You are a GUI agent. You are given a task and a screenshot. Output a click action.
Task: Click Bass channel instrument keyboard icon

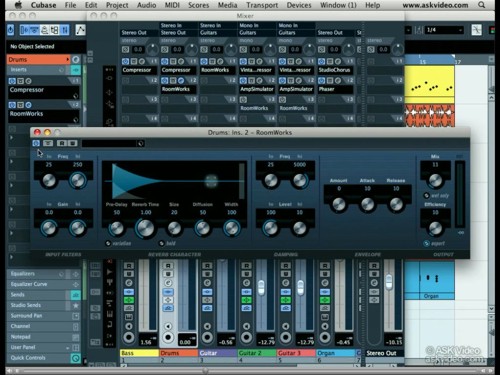click(x=129, y=317)
